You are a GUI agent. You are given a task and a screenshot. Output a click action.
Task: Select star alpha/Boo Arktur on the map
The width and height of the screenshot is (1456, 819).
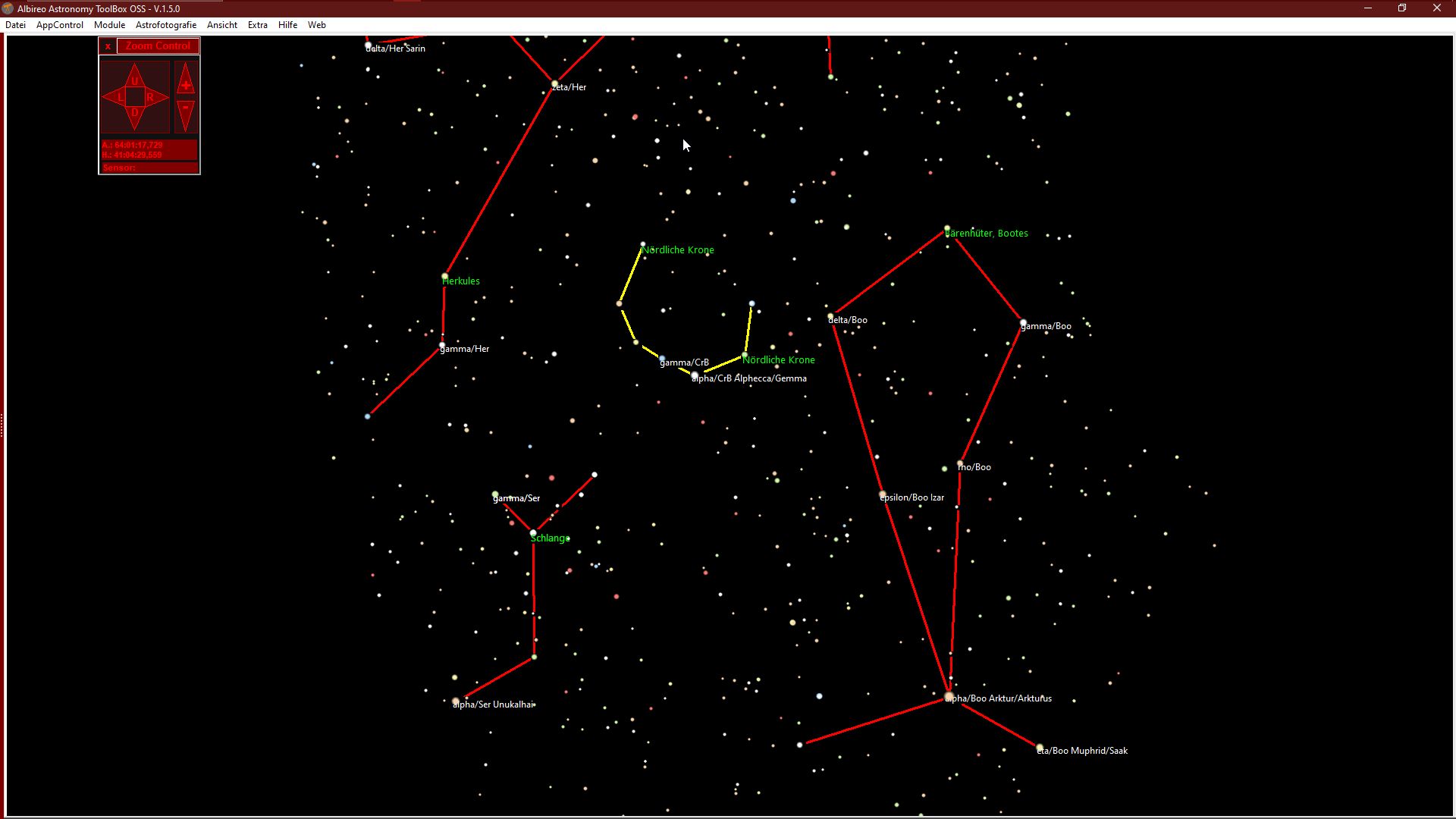(949, 696)
